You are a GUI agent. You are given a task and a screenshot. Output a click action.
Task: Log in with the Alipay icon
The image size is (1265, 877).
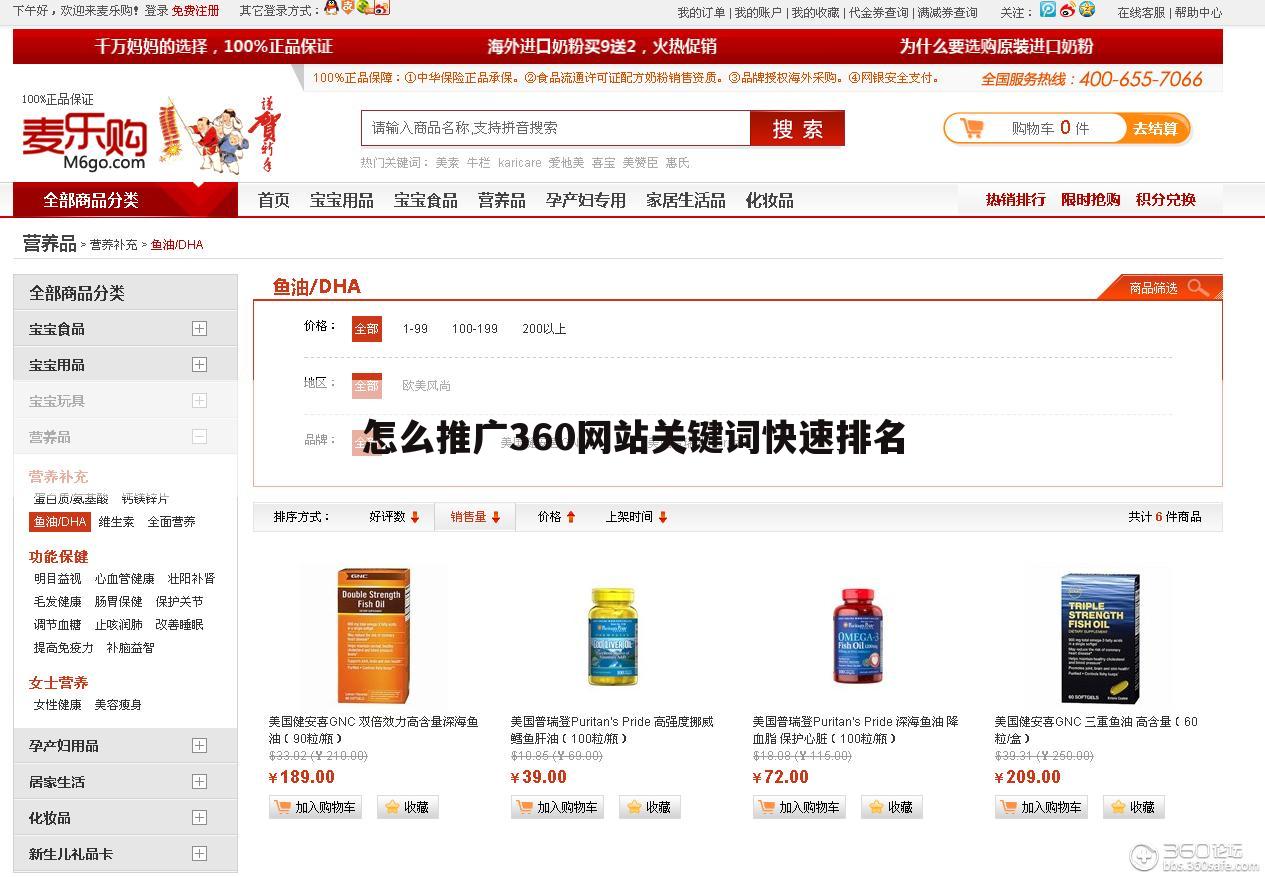[x=348, y=9]
